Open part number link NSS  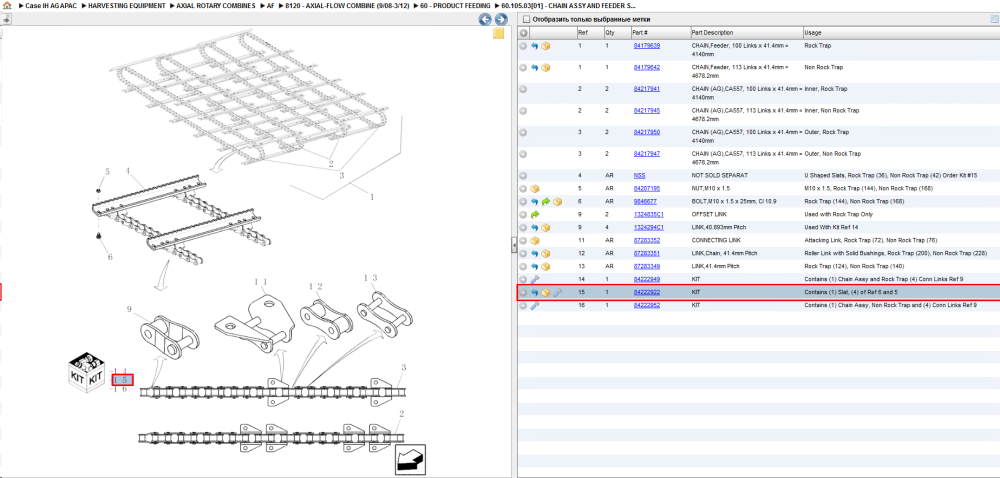639,175
